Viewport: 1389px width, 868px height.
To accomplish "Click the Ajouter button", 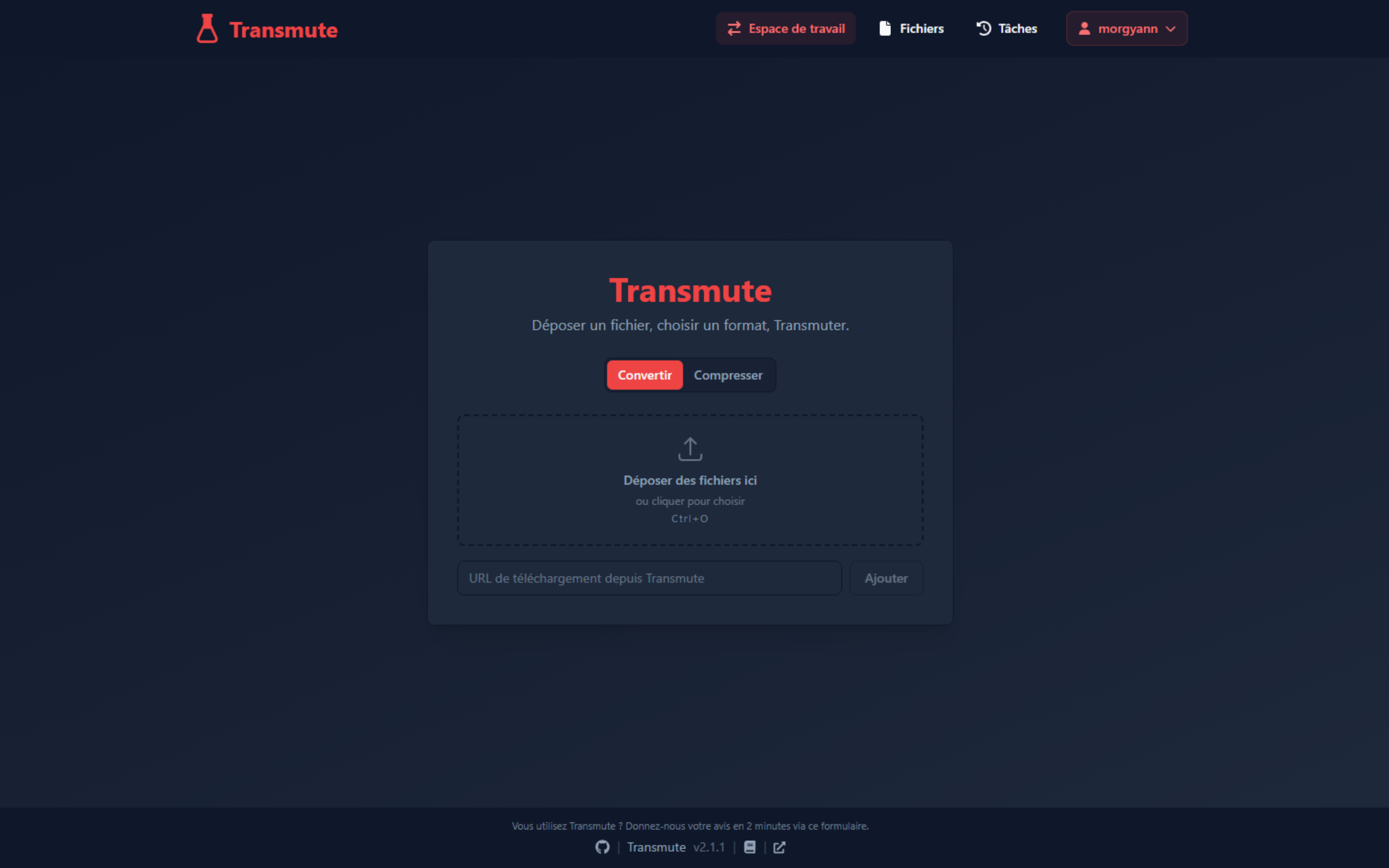I will click(x=885, y=578).
